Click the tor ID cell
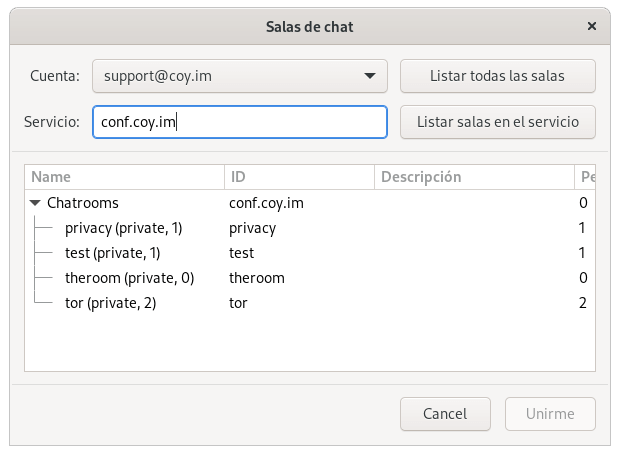 tap(239, 303)
